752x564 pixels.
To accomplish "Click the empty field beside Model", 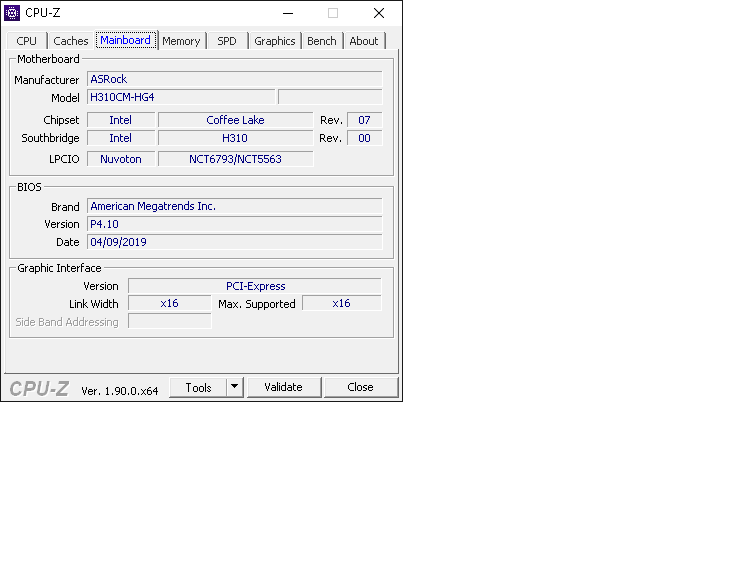I will click(330, 97).
